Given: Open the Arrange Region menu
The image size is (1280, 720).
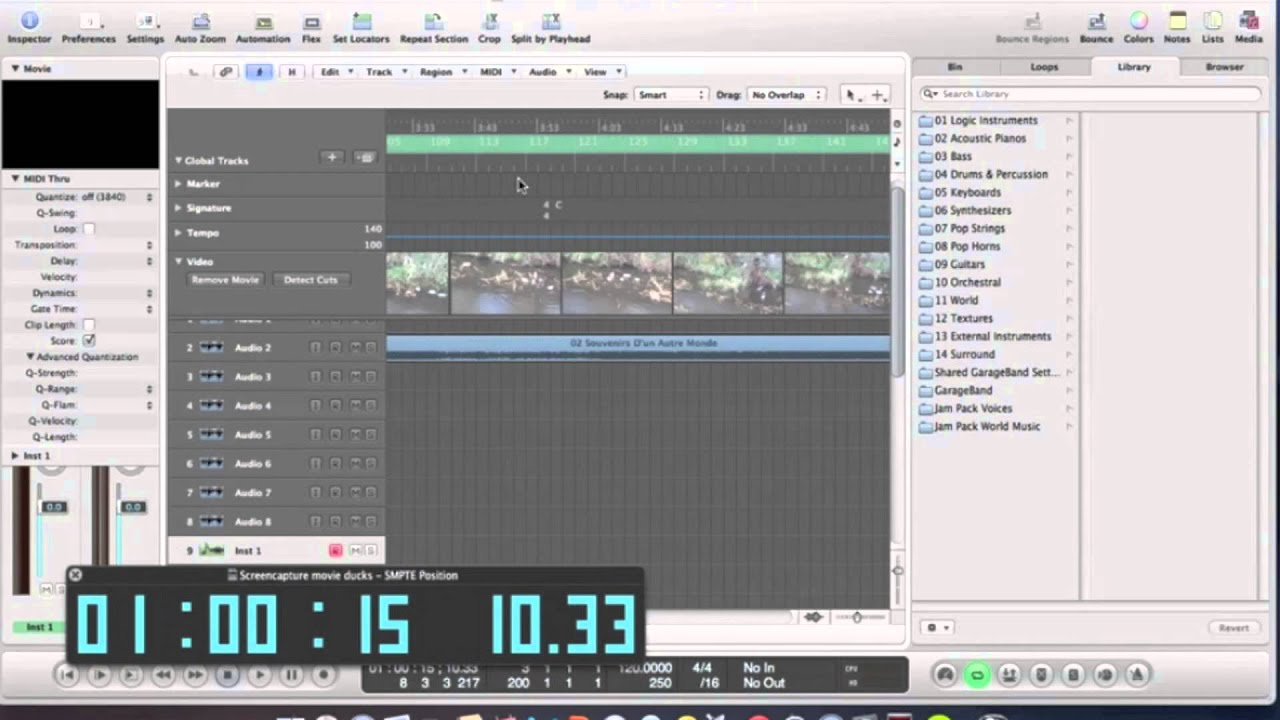Looking at the screenshot, I should click(442, 72).
